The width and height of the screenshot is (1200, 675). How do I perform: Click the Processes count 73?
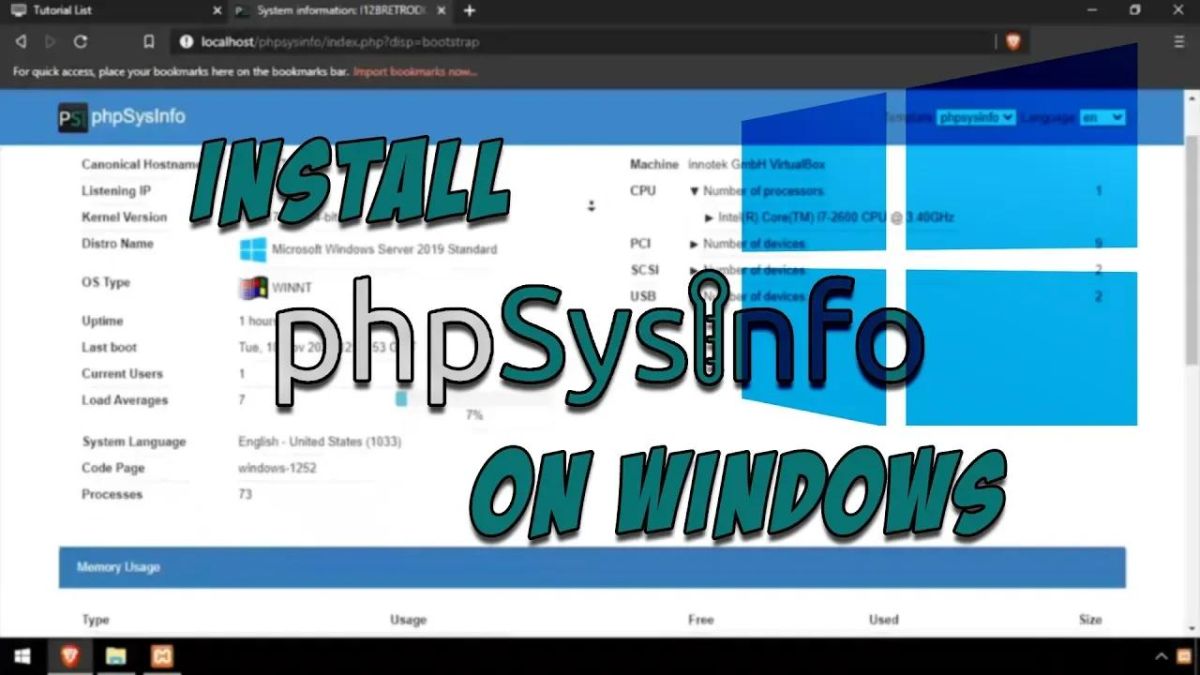(245, 494)
